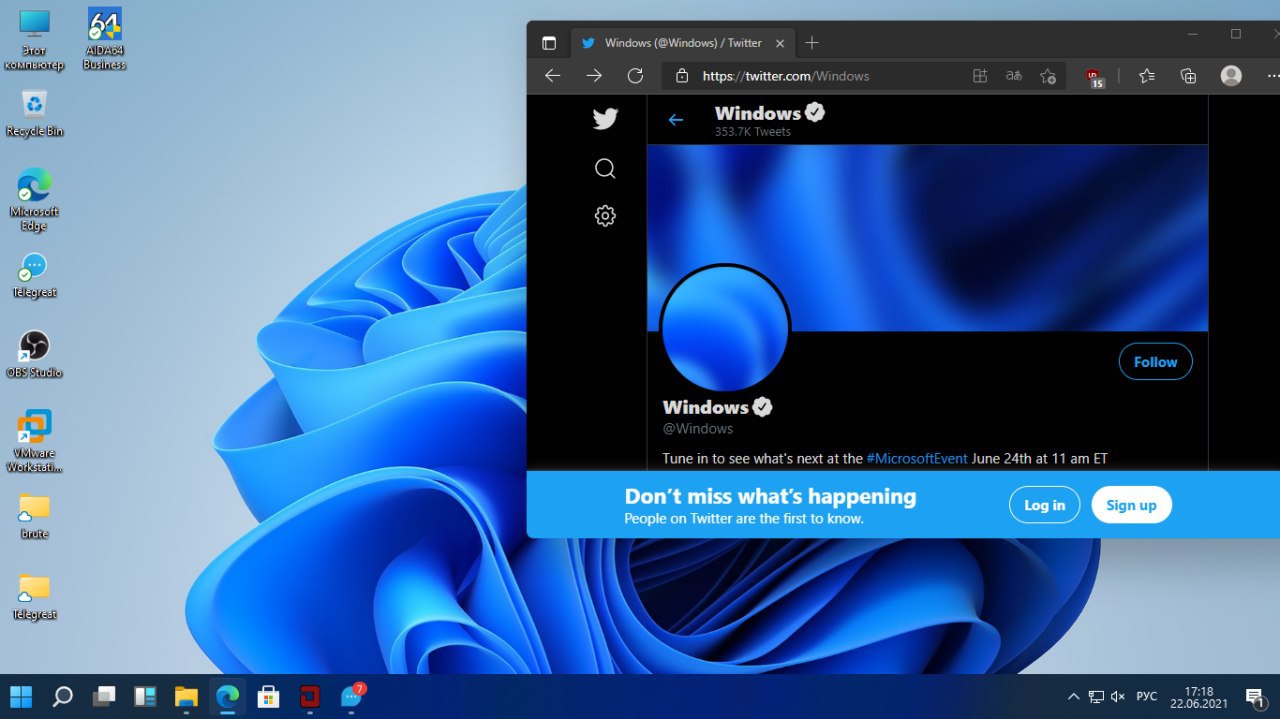View site info via lock icon
1280x719 pixels.
[682, 76]
